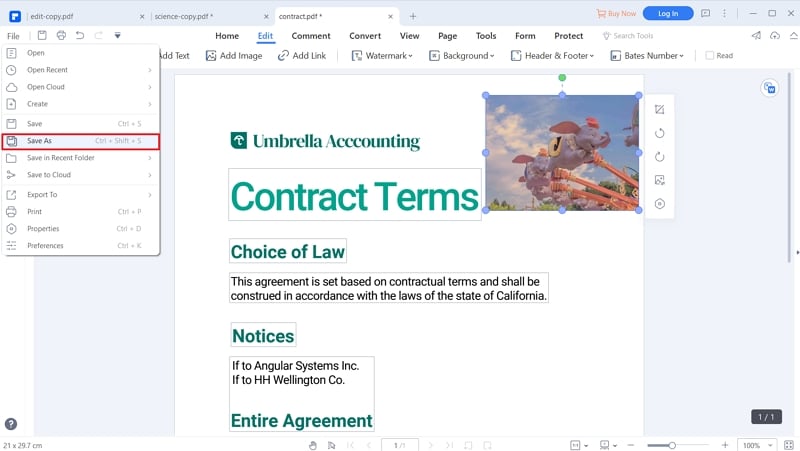The image size is (800, 451).
Task: Open the Page ribbon tab
Action: tap(447, 36)
